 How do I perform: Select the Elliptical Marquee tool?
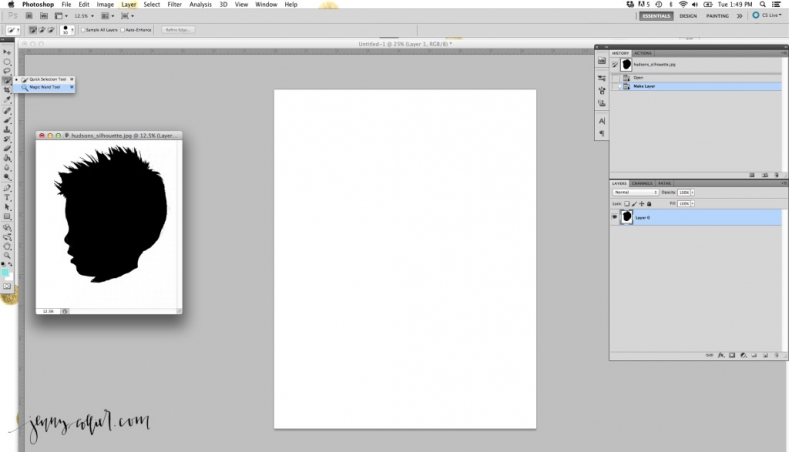pyautogui.click(x=7, y=60)
